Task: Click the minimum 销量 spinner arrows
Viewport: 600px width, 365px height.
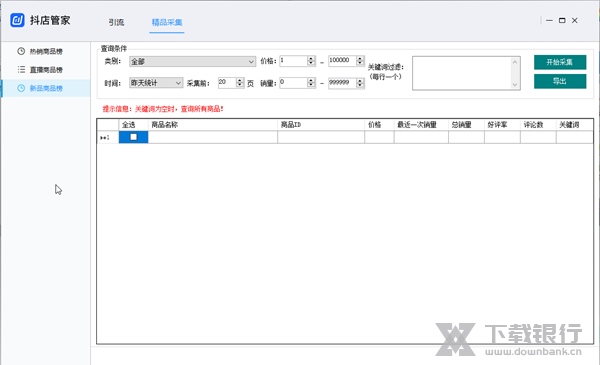Action: pyautogui.click(x=311, y=82)
